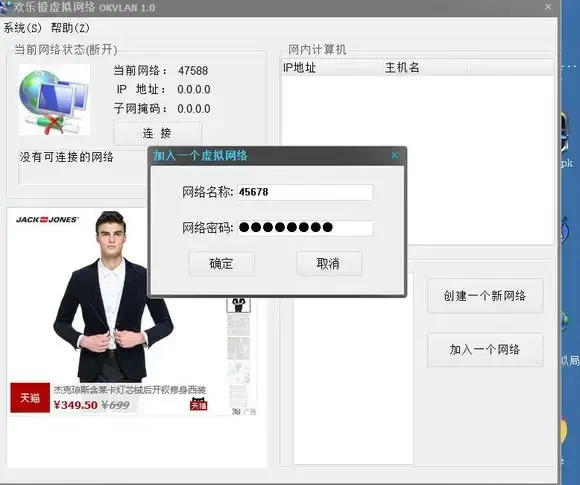This screenshot has height=485, width=580.
Task: Focus the 网络密码 password field
Action: point(305,228)
